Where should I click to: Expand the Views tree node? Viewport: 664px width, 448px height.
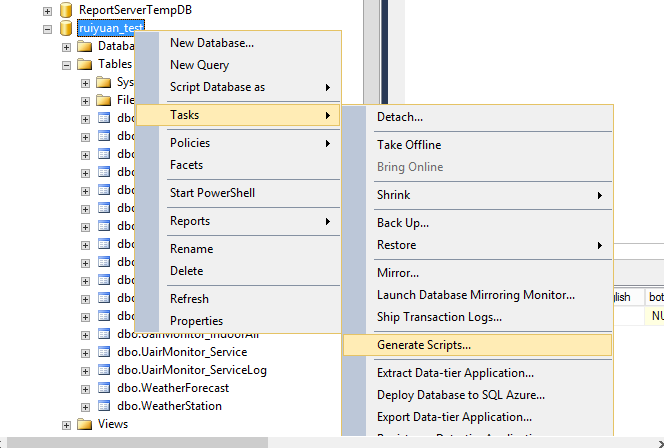67,424
